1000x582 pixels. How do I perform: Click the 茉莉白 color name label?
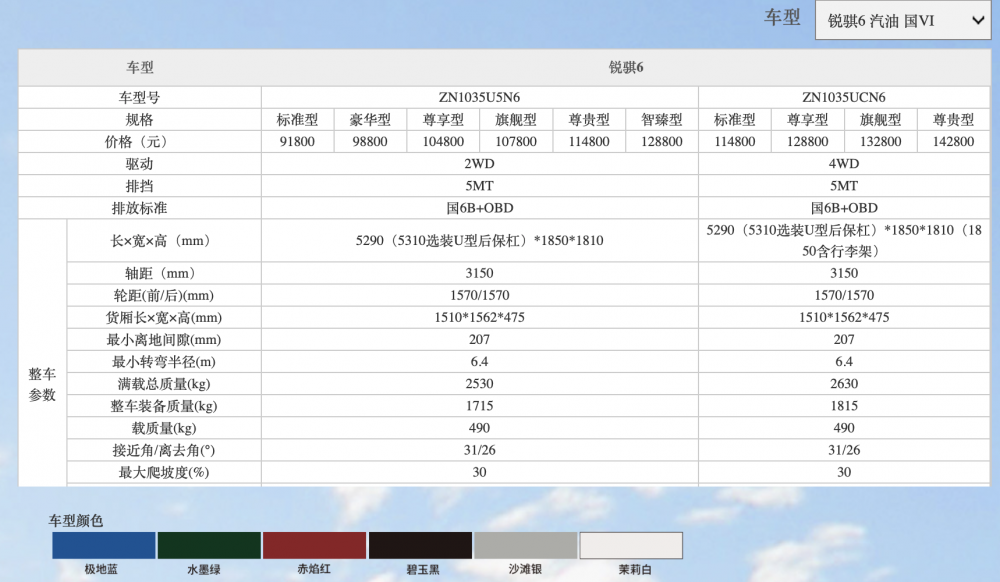click(635, 570)
